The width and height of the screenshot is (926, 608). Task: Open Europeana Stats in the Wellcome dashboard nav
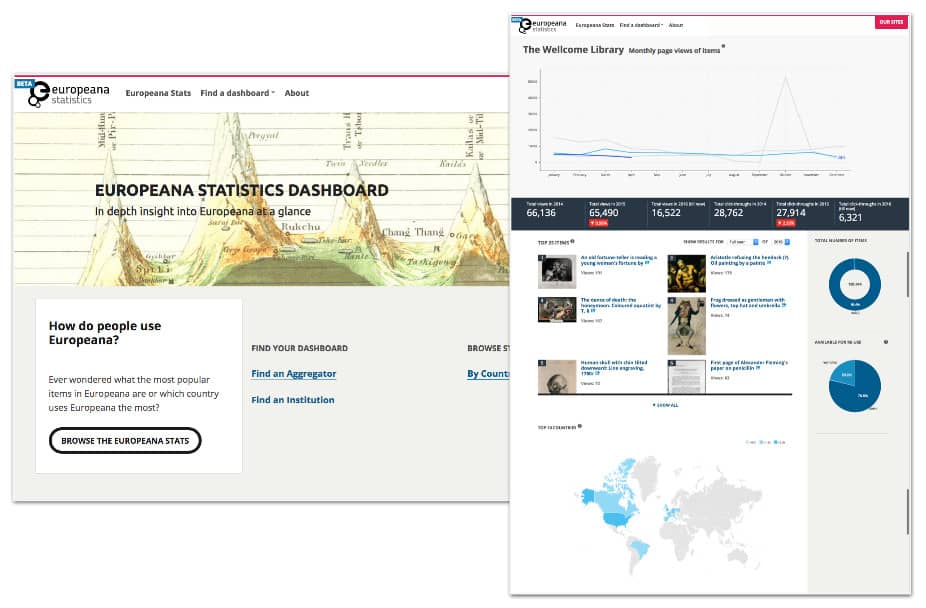point(595,25)
